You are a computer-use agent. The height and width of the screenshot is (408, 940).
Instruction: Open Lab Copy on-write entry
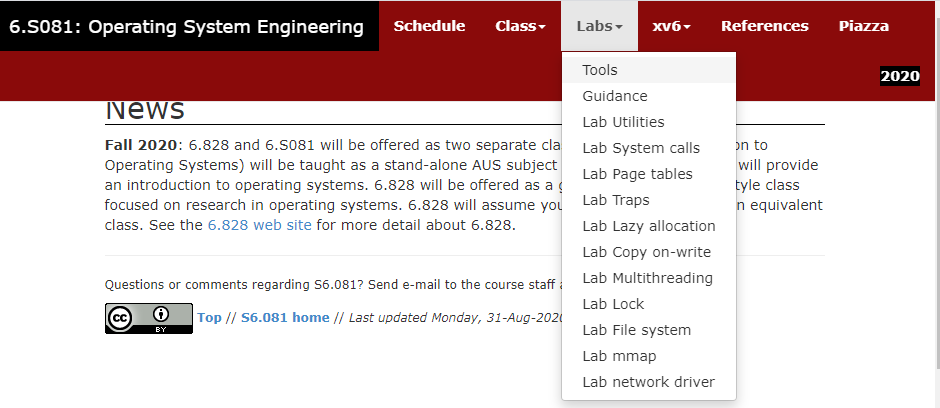click(x=646, y=252)
